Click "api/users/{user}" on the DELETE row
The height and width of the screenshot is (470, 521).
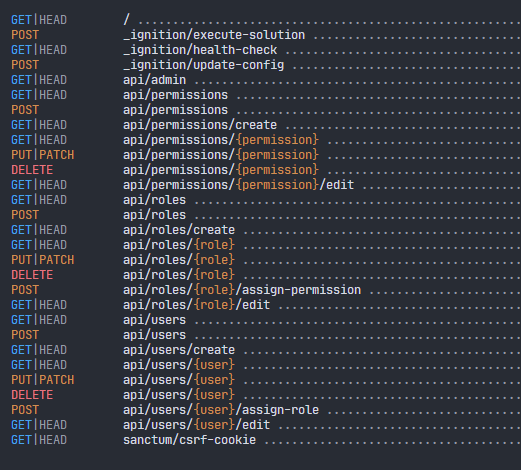179,395
